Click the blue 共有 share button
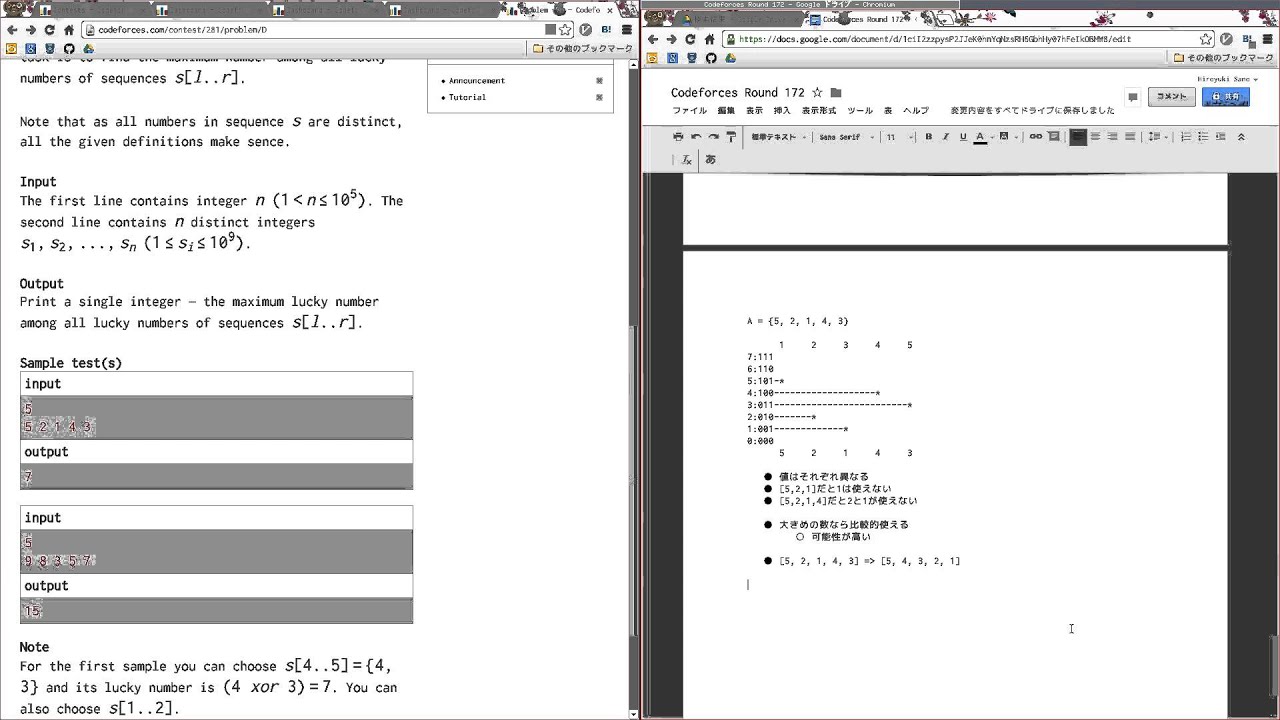Image resolution: width=1280 pixels, height=720 pixels. [x=1225, y=97]
